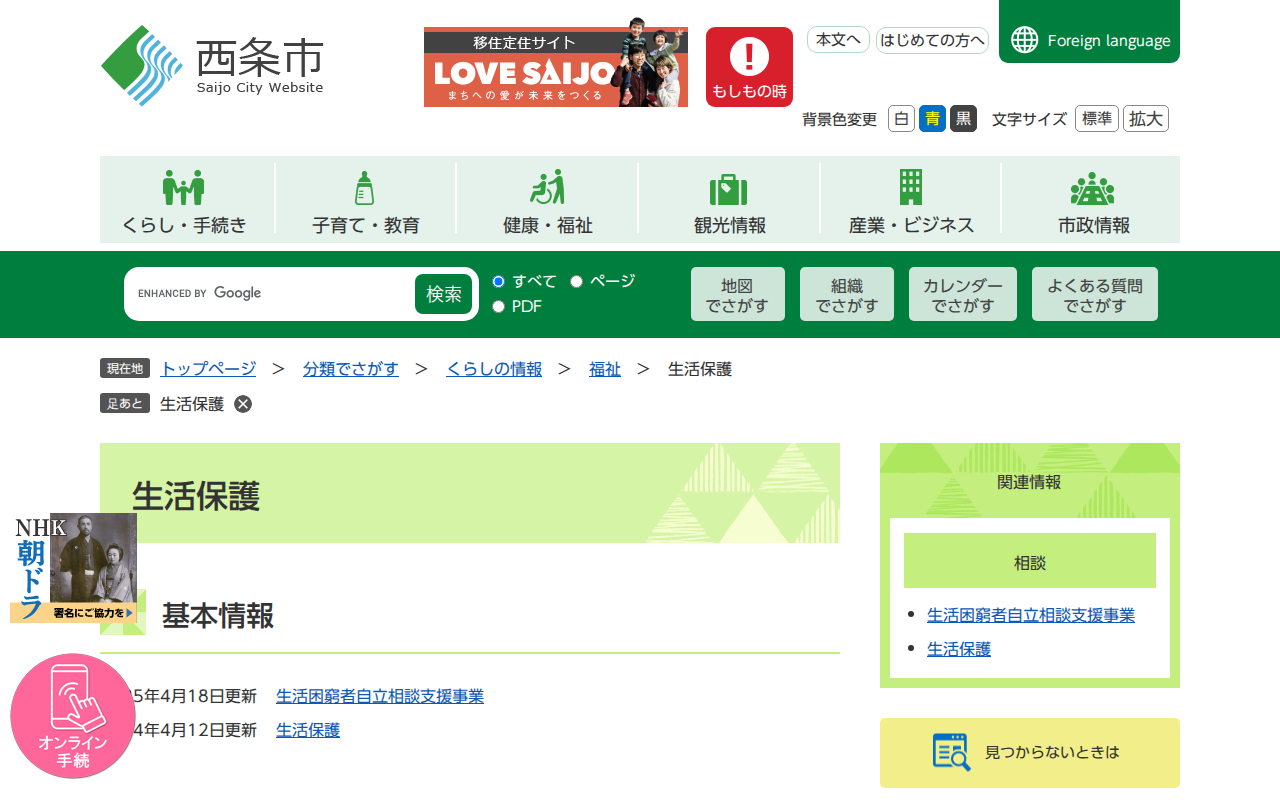Switch background color to black 黒

coord(964,119)
